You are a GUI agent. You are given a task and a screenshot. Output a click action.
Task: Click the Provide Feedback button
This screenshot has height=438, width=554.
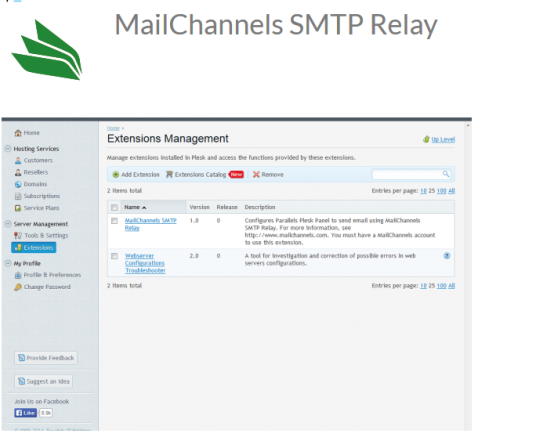point(46,358)
